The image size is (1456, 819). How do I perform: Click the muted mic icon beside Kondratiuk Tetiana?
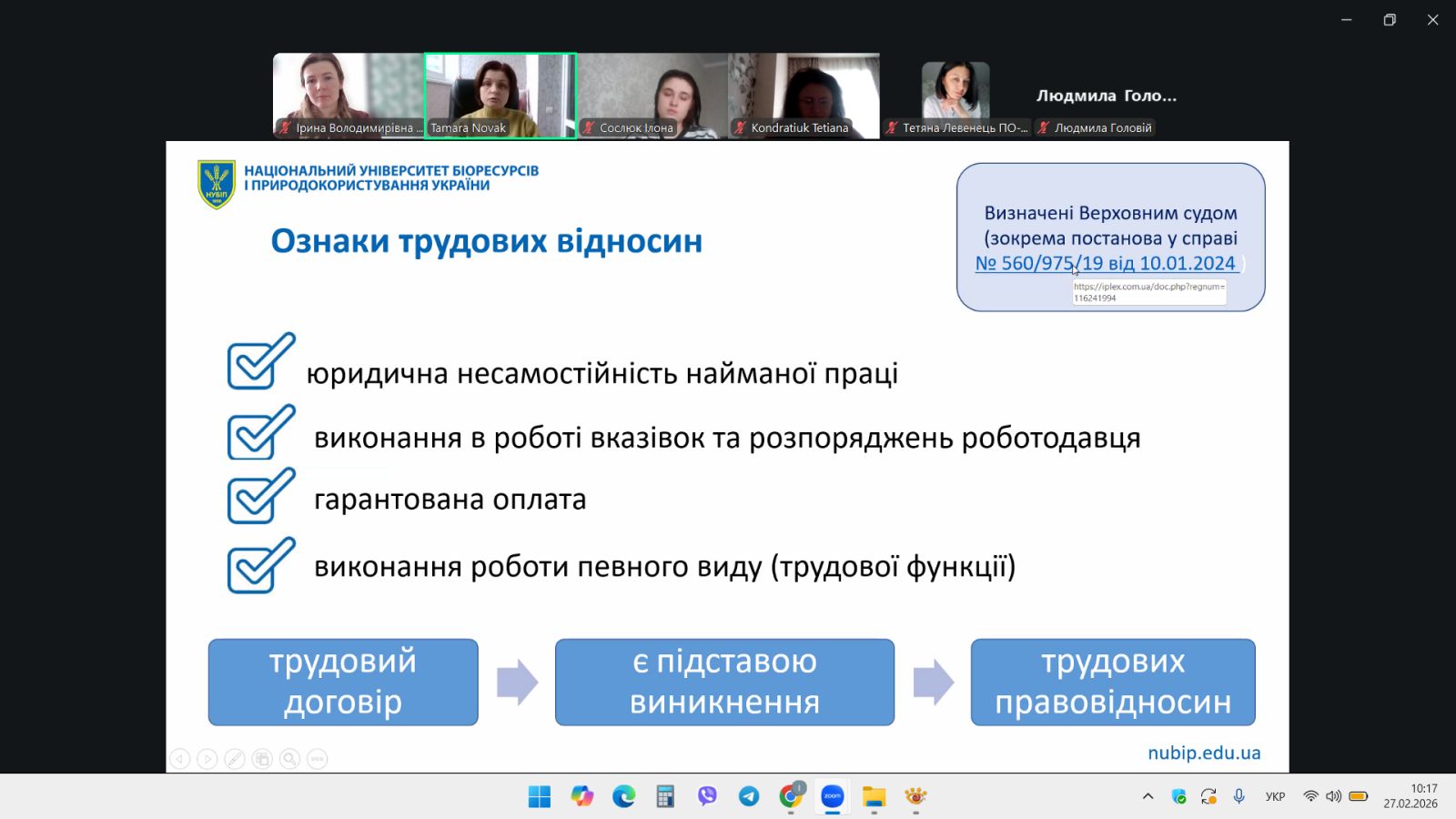tap(741, 128)
